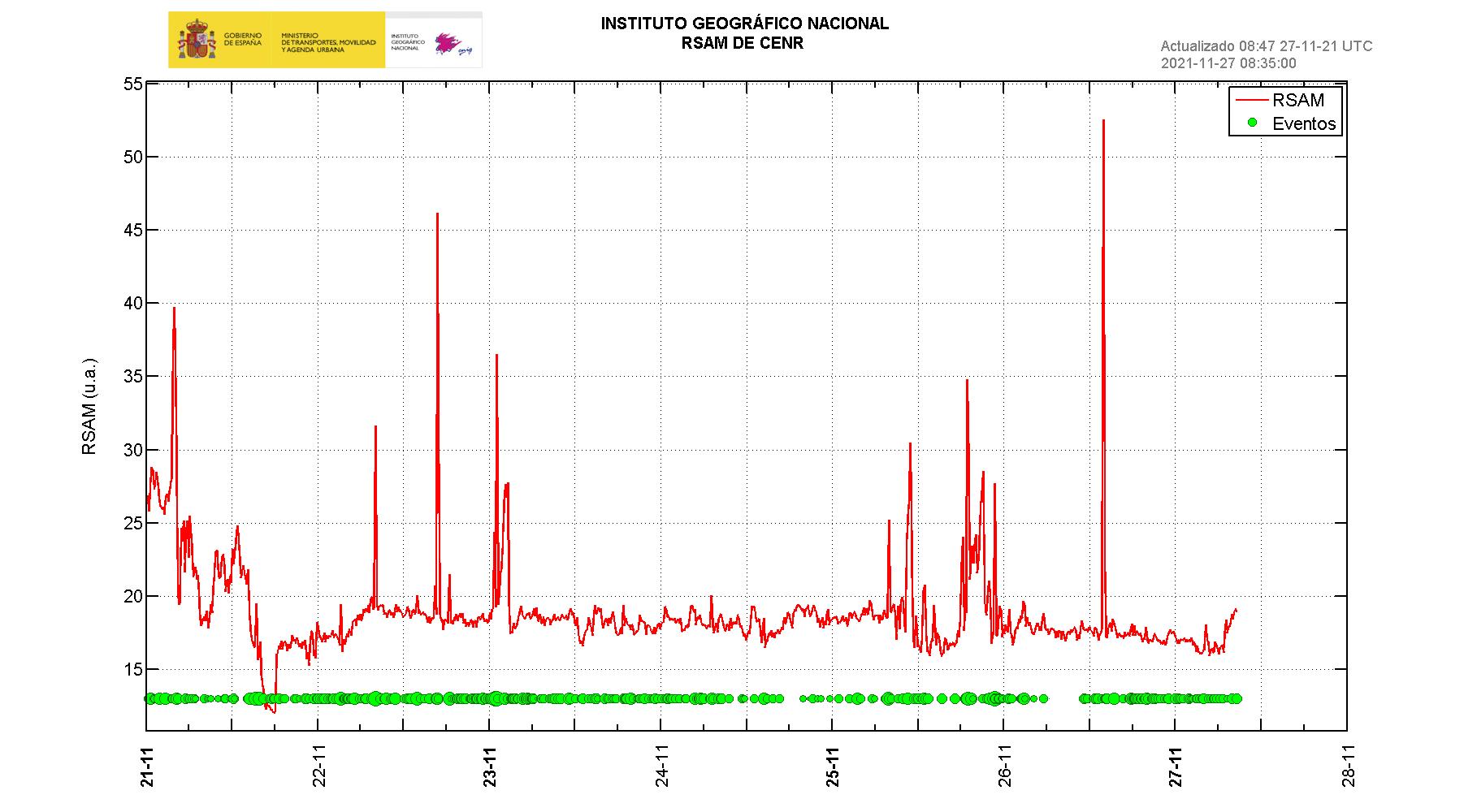Select the Eventos label in the legend
1464x812 pixels.
(x=1303, y=123)
